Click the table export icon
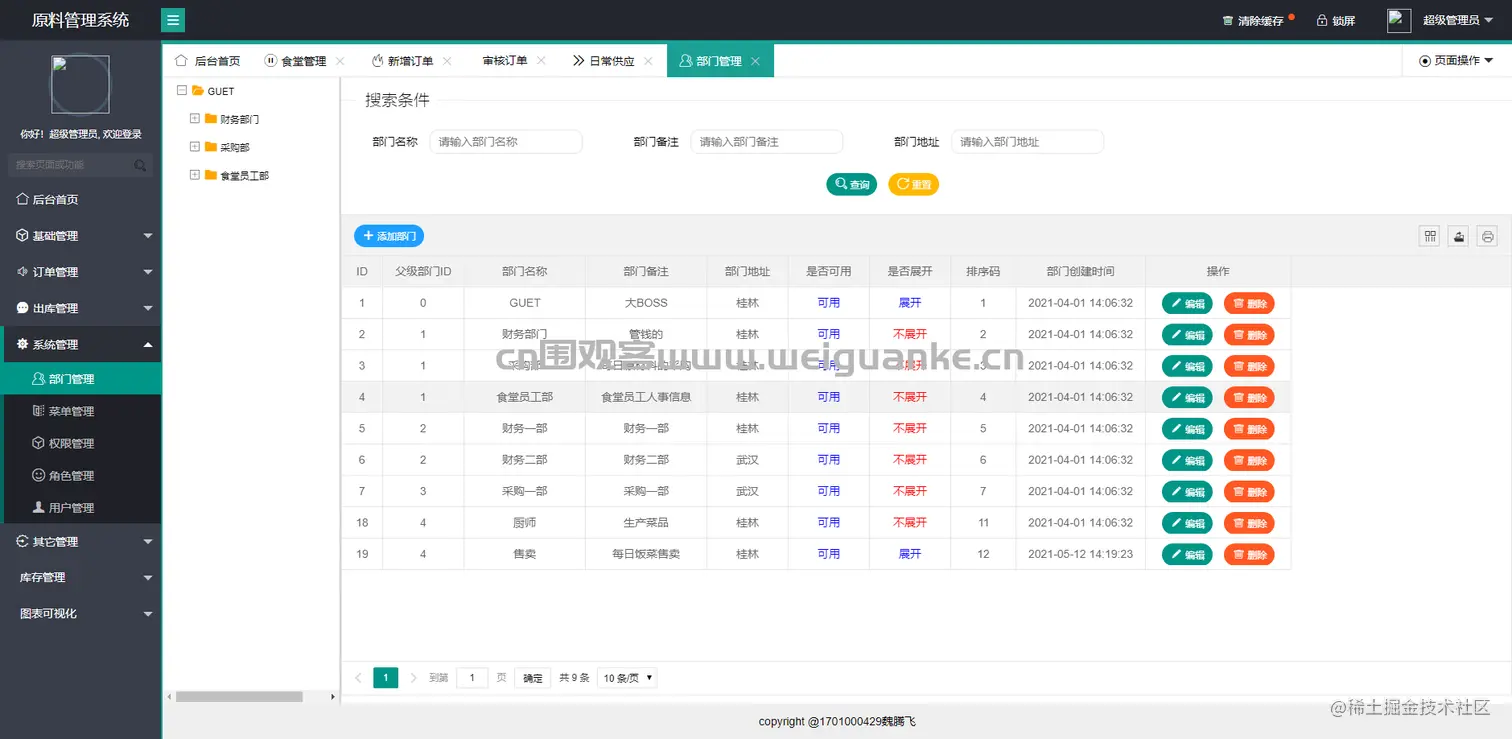1512x739 pixels. (x=1460, y=236)
